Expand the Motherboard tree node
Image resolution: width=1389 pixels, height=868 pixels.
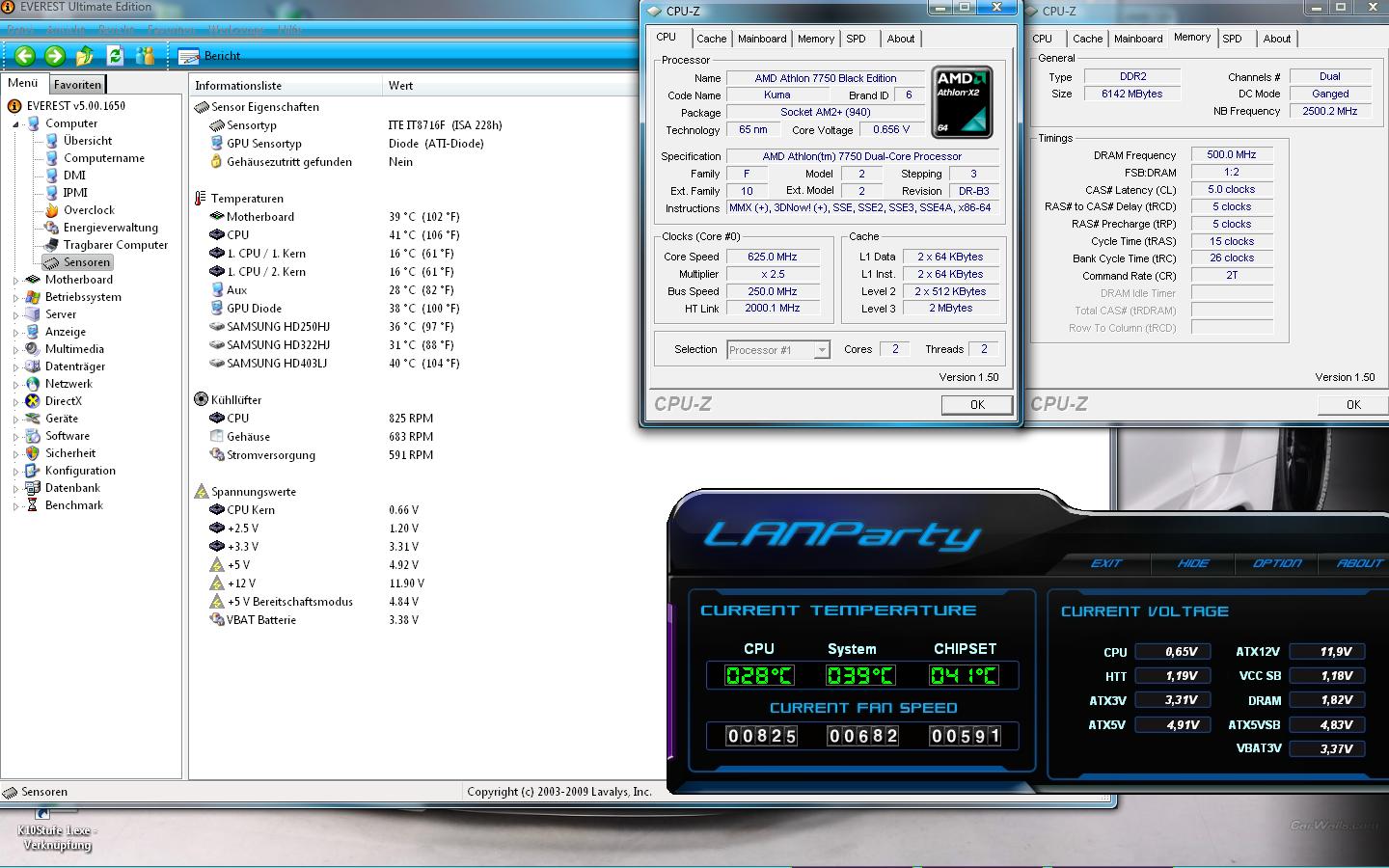[x=15, y=280]
